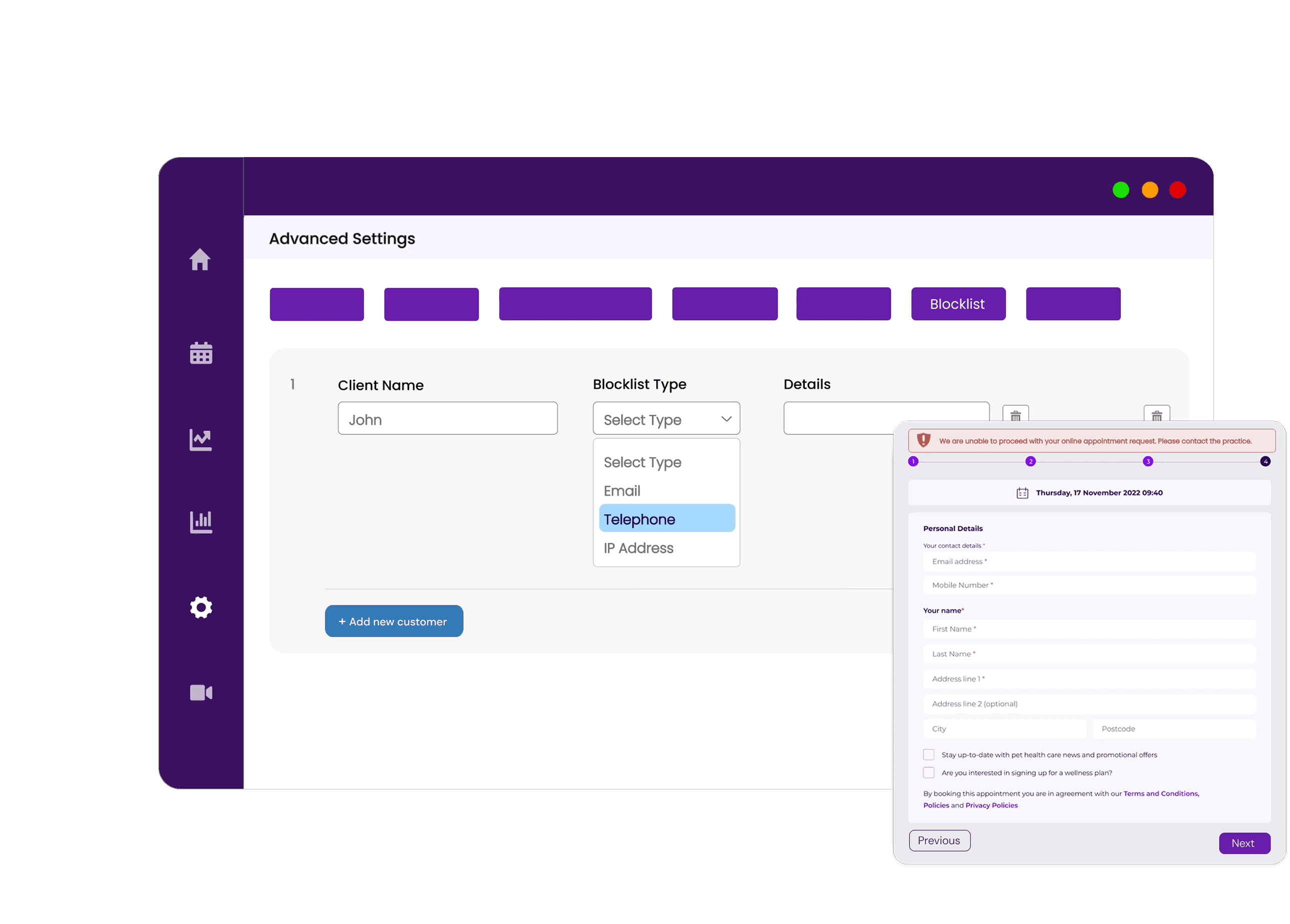This screenshot has height=924, width=1290.
Task: Choose IP Address option in dropdown
Action: pyautogui.click(x=639, y=548)
